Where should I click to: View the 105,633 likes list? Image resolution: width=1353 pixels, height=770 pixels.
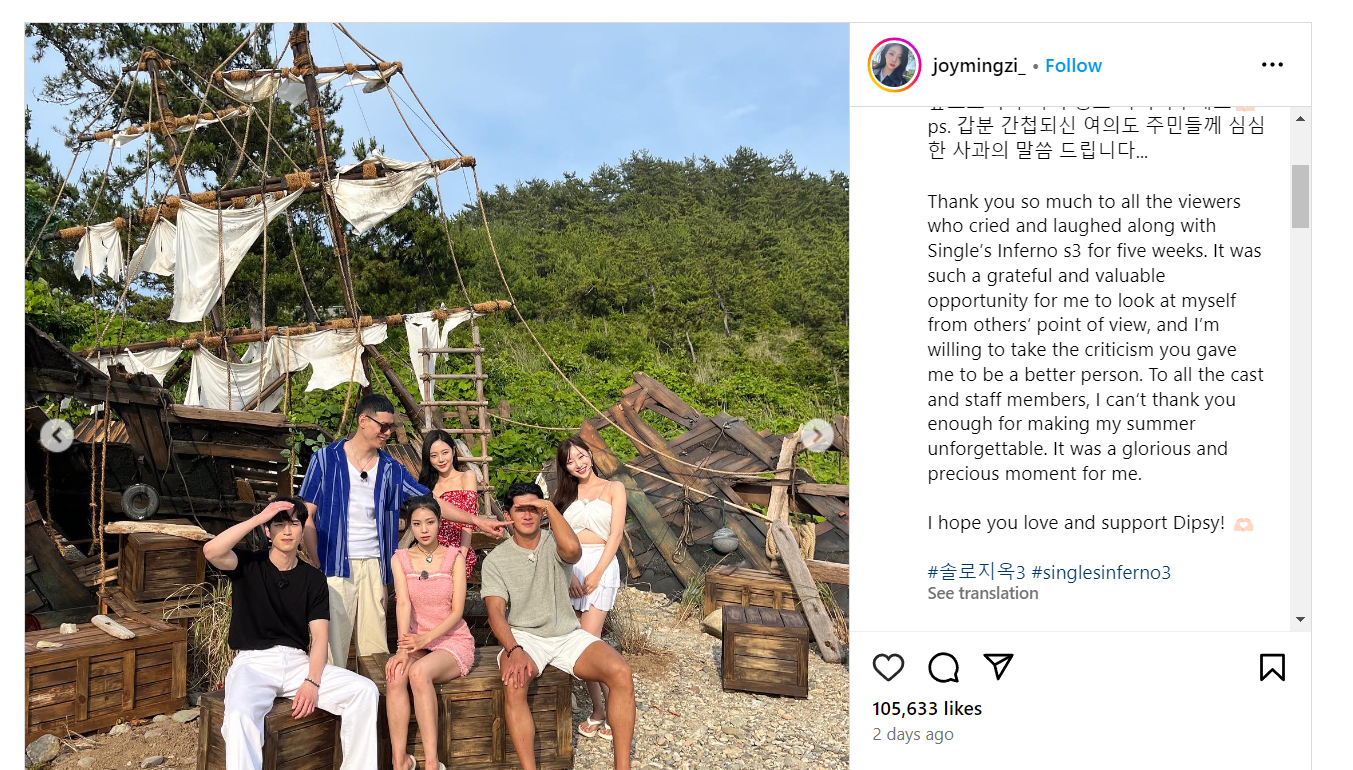pyautogui.click(x=927, y=708)
